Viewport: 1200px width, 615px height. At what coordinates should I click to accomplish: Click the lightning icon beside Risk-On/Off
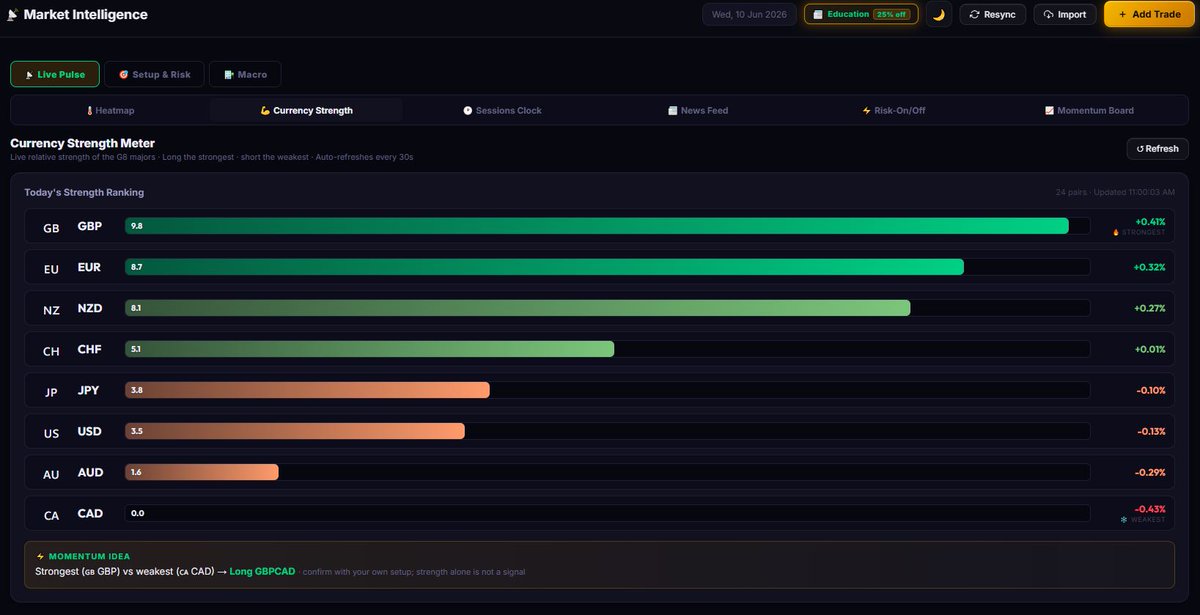click(866, 110)
